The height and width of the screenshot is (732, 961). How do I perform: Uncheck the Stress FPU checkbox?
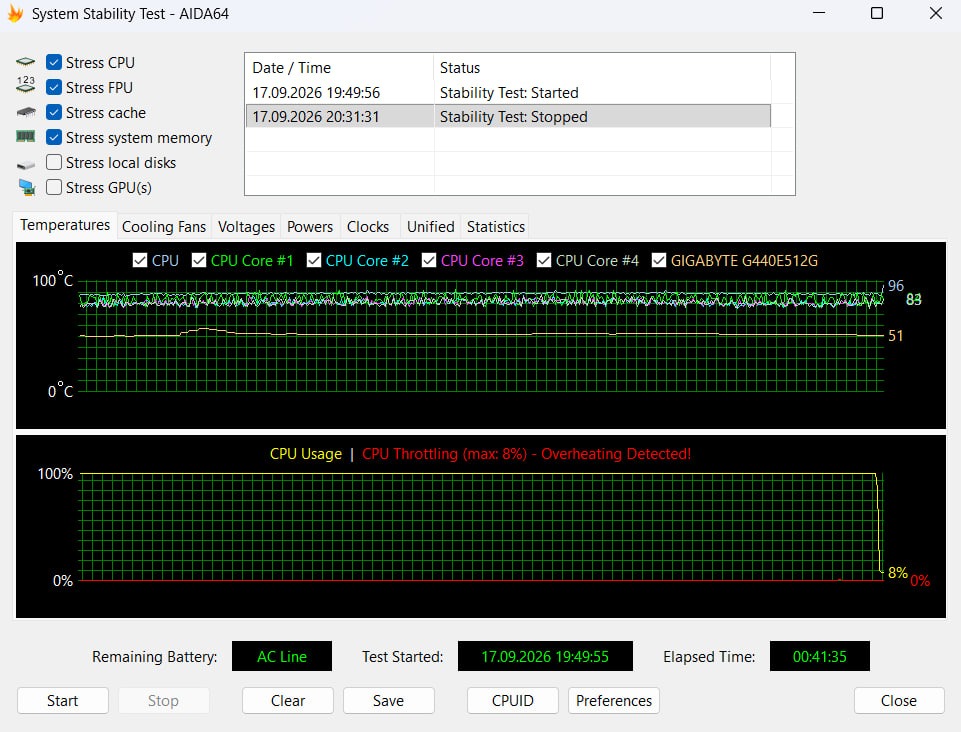[54, 88]
